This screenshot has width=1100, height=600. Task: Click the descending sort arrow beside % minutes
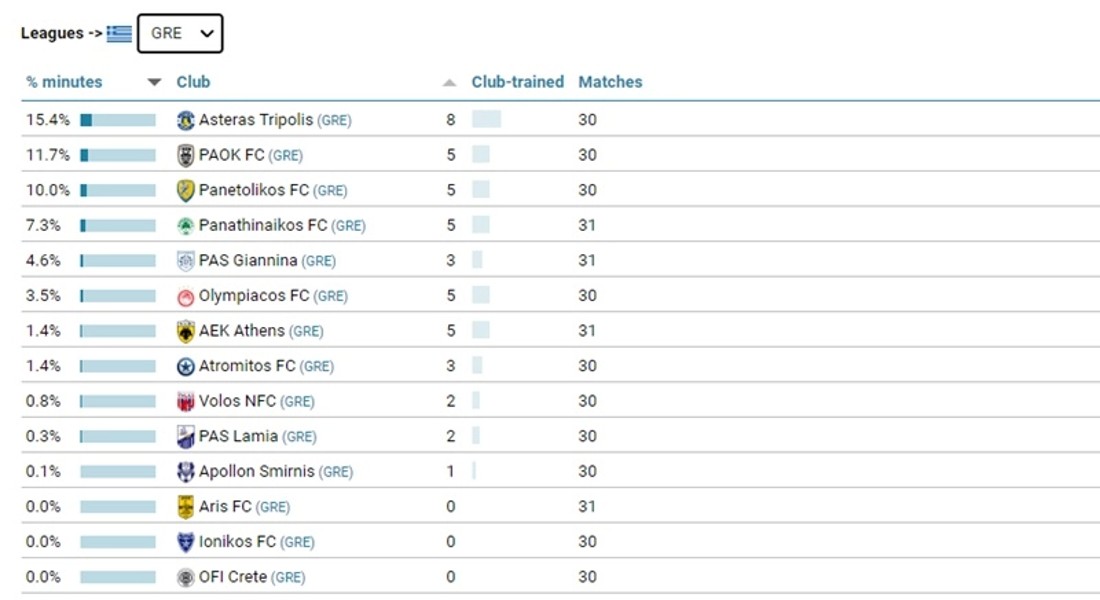pyautogui.click(x=154, y=82)
